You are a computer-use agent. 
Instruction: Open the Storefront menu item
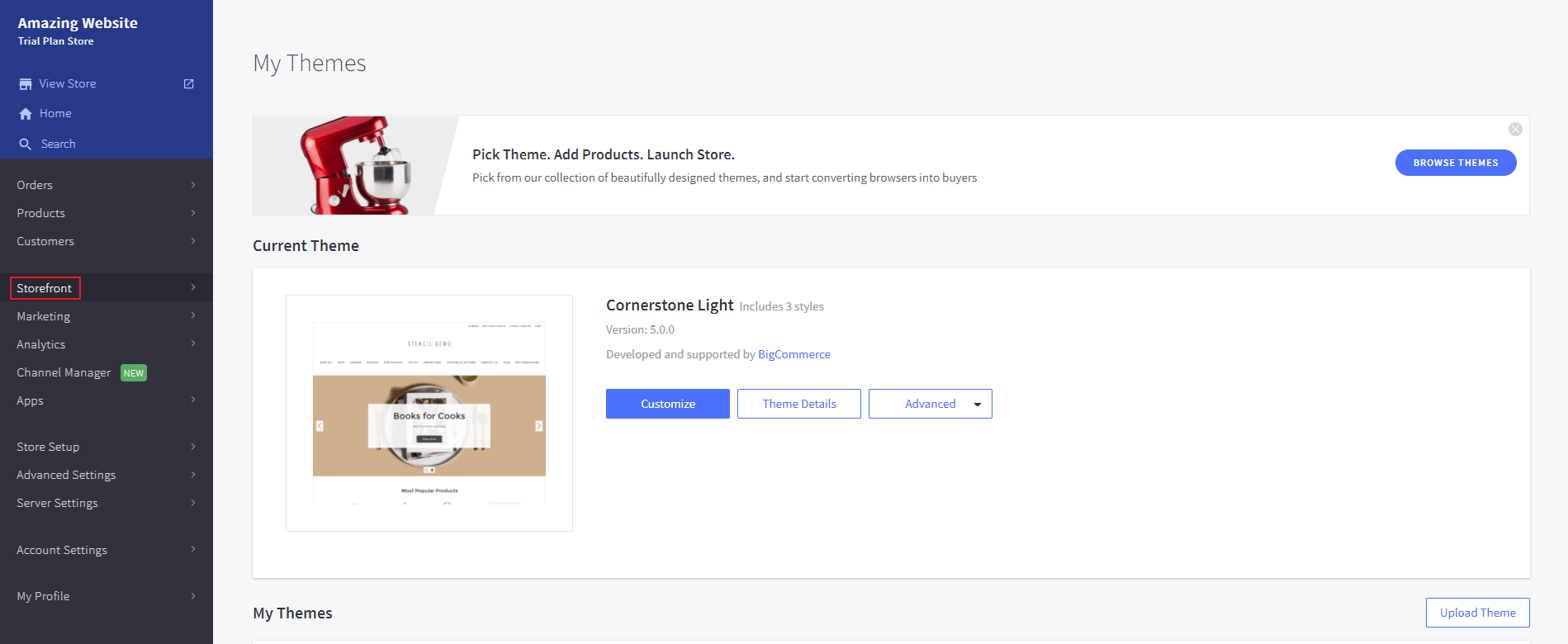coord(45,288)
